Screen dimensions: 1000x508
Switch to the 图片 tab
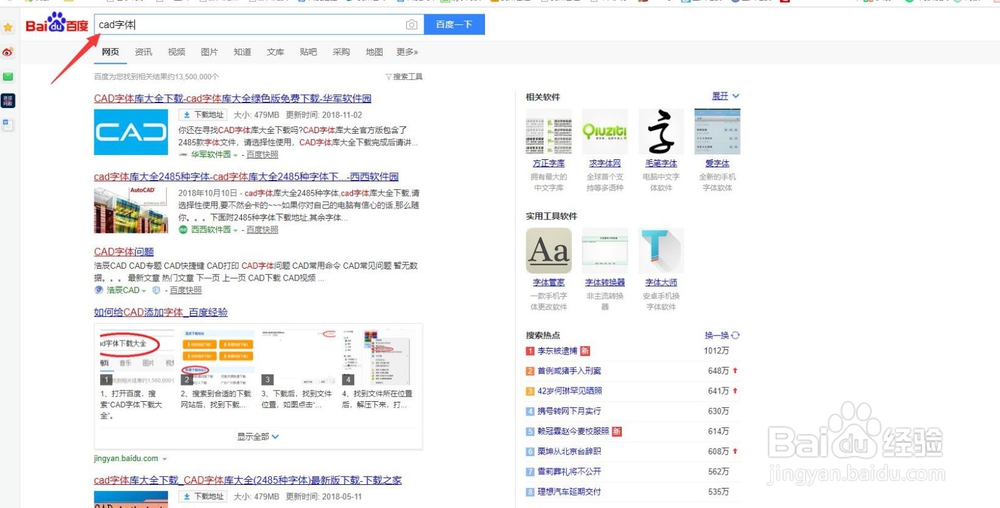click(x=209, y=52)
